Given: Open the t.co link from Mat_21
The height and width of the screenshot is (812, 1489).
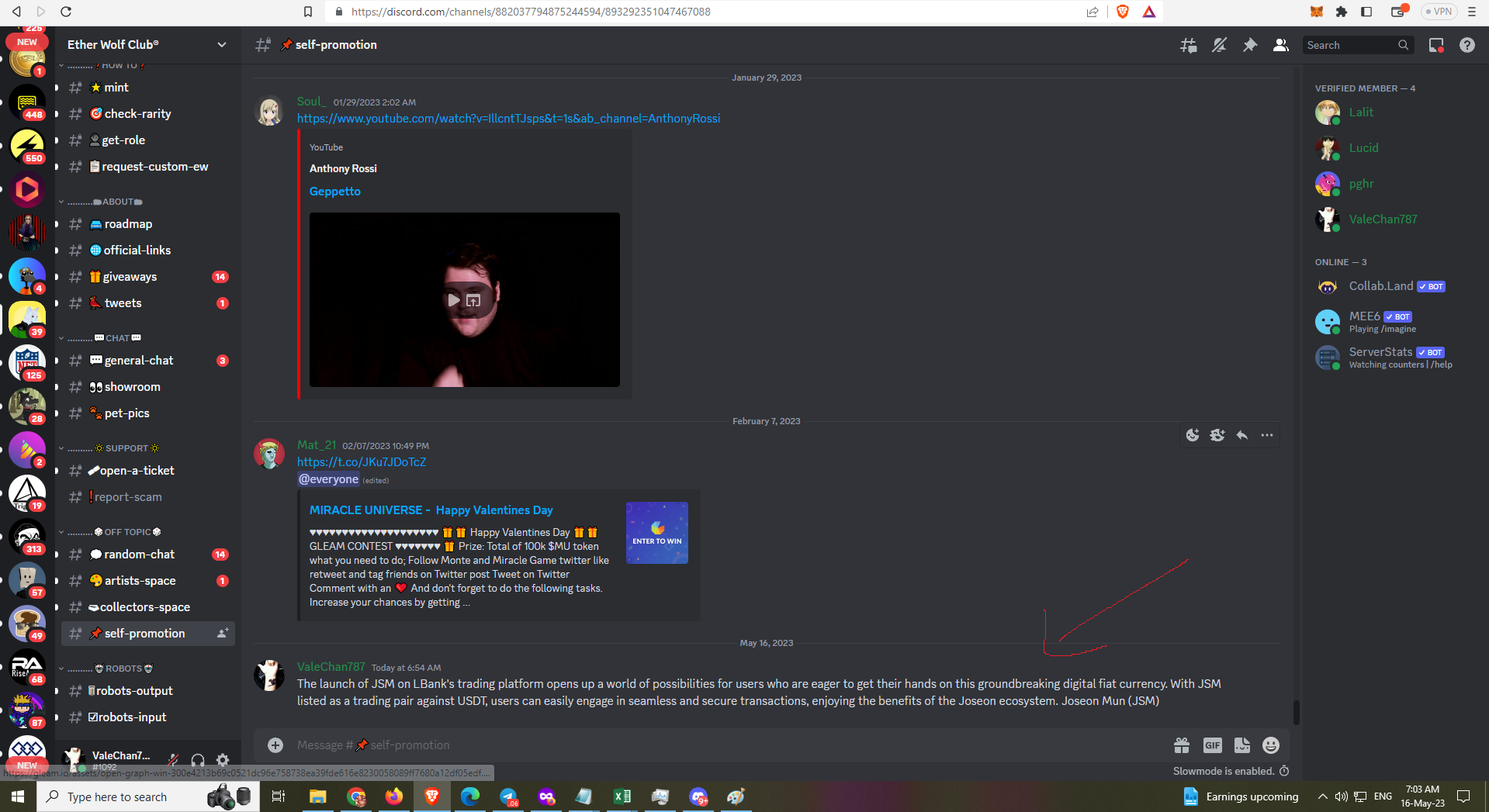Looking at the screenshot, I should point(362,462).
